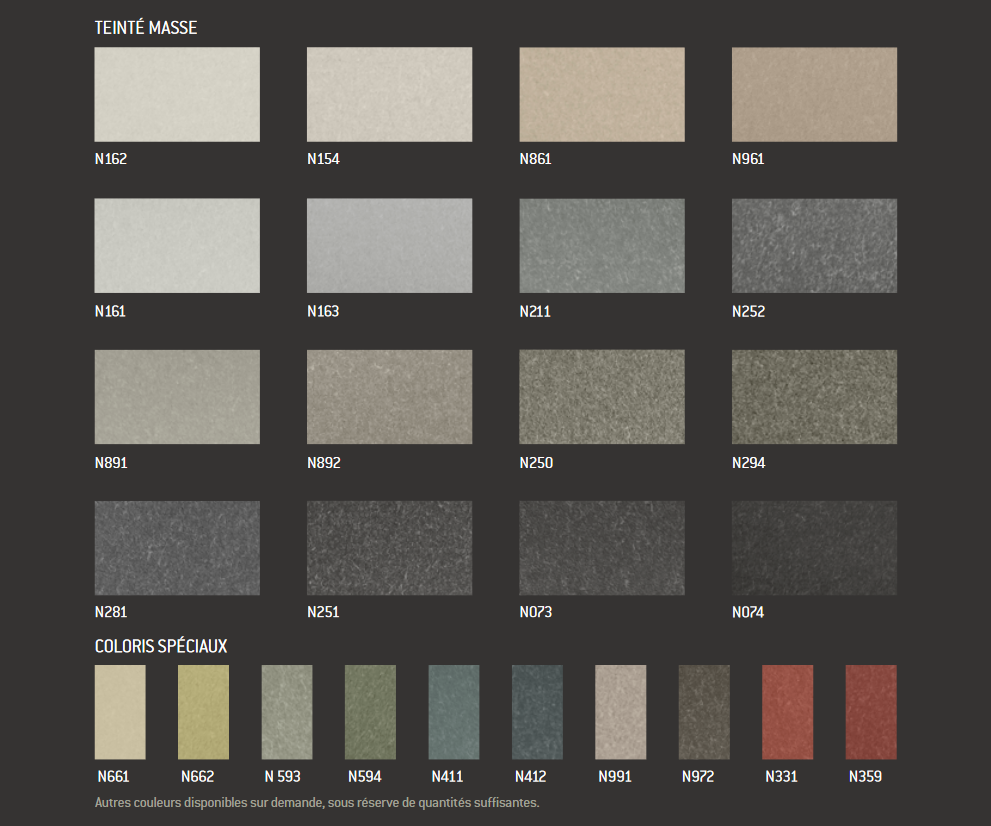Click the N073 label text
The image size is (991, 826).
point(536,612)
